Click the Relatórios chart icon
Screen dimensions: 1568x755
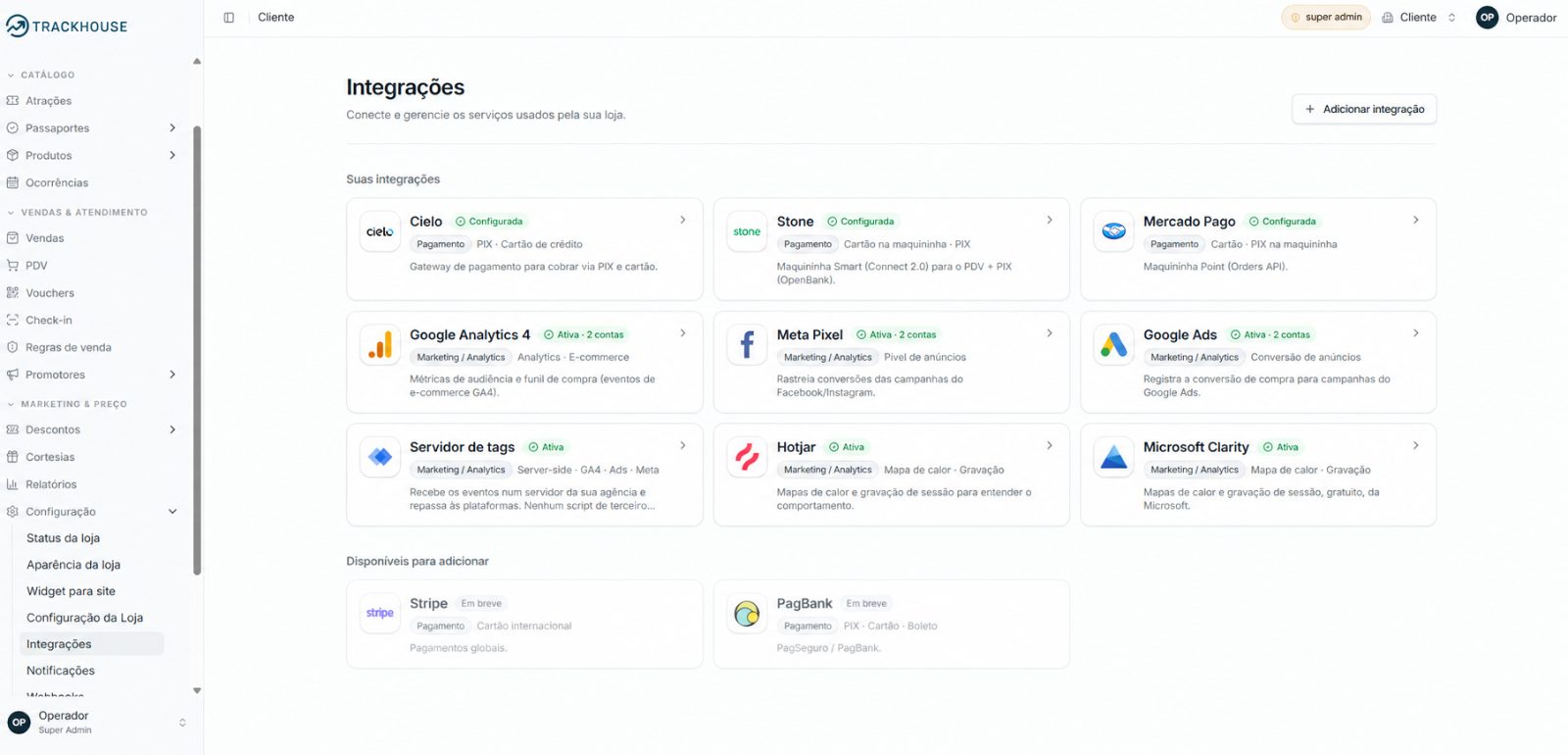tap(13, 484)
